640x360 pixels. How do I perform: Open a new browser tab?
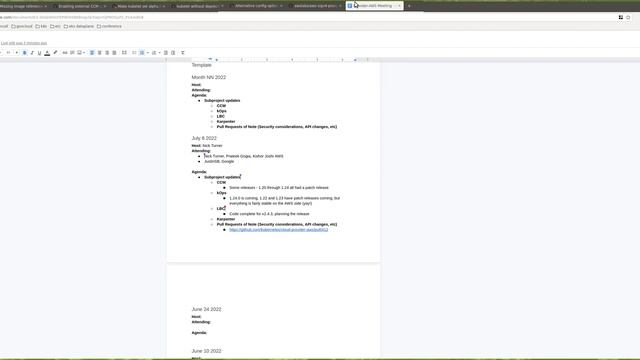[409, 6]
